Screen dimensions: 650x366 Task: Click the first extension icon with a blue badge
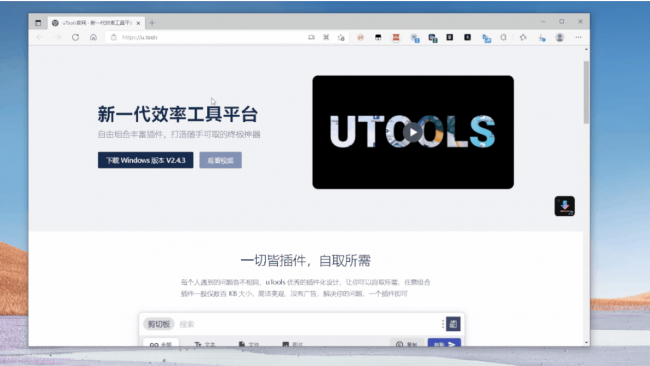(415, 38)
